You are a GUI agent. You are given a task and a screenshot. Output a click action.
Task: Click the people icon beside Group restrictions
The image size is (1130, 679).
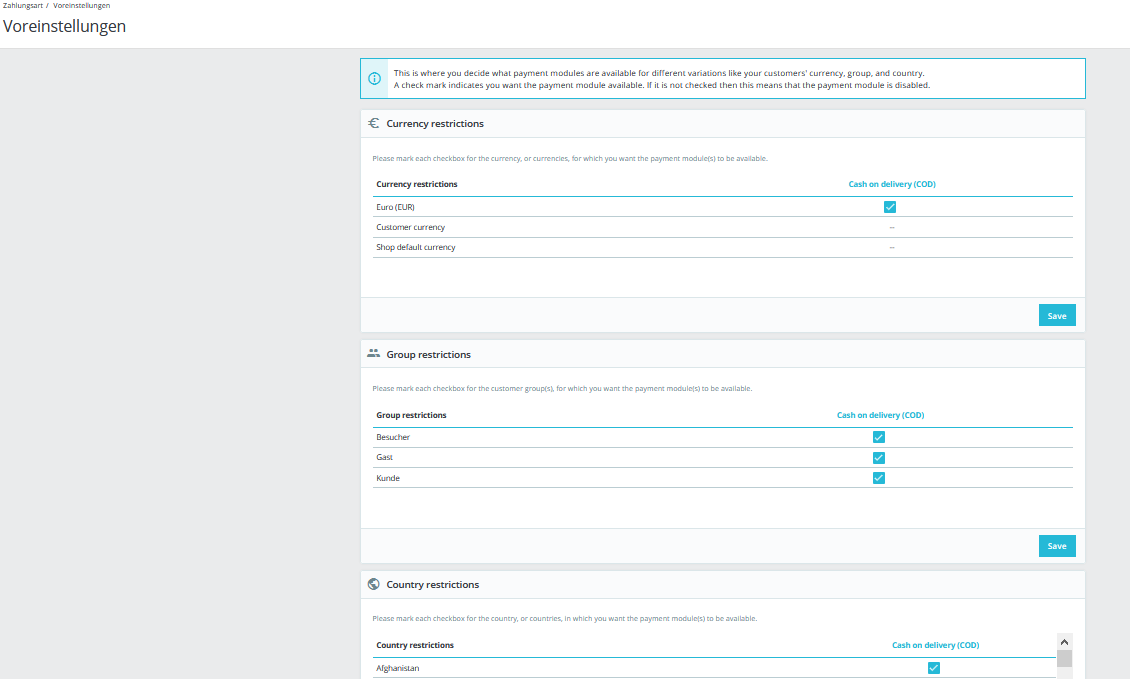(x=373, y=353)
